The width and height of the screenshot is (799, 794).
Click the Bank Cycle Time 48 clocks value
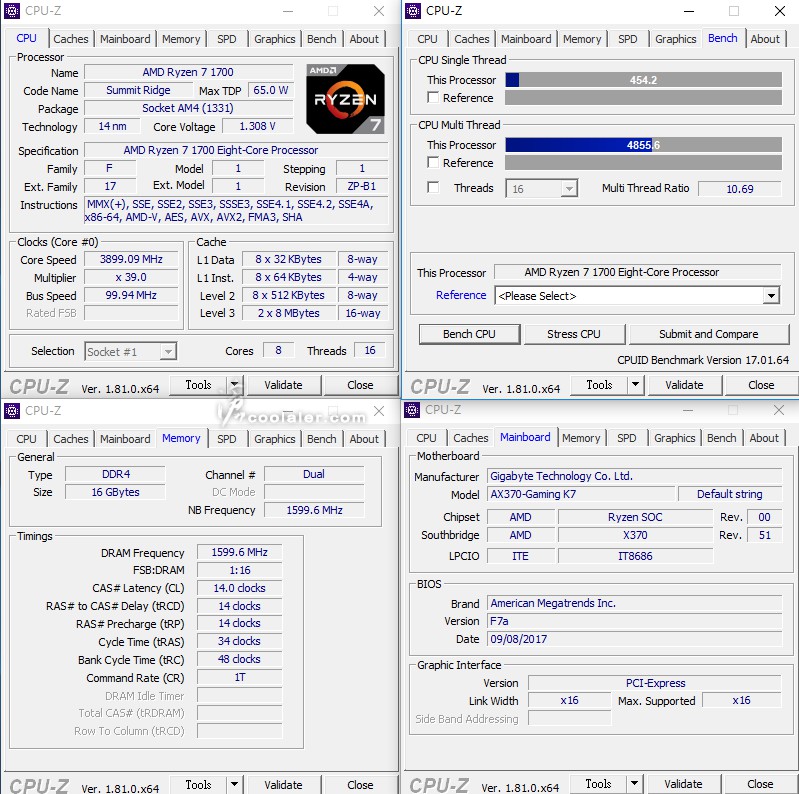tap(239, 659)
